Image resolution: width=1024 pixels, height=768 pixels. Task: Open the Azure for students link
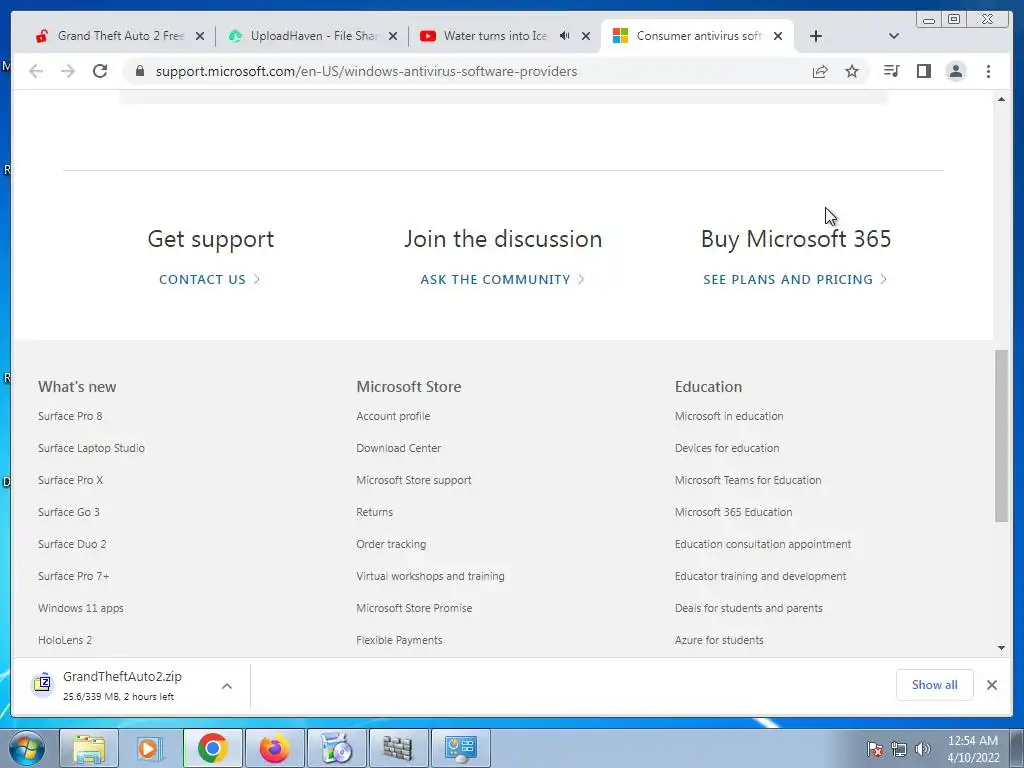click(719, 640)
